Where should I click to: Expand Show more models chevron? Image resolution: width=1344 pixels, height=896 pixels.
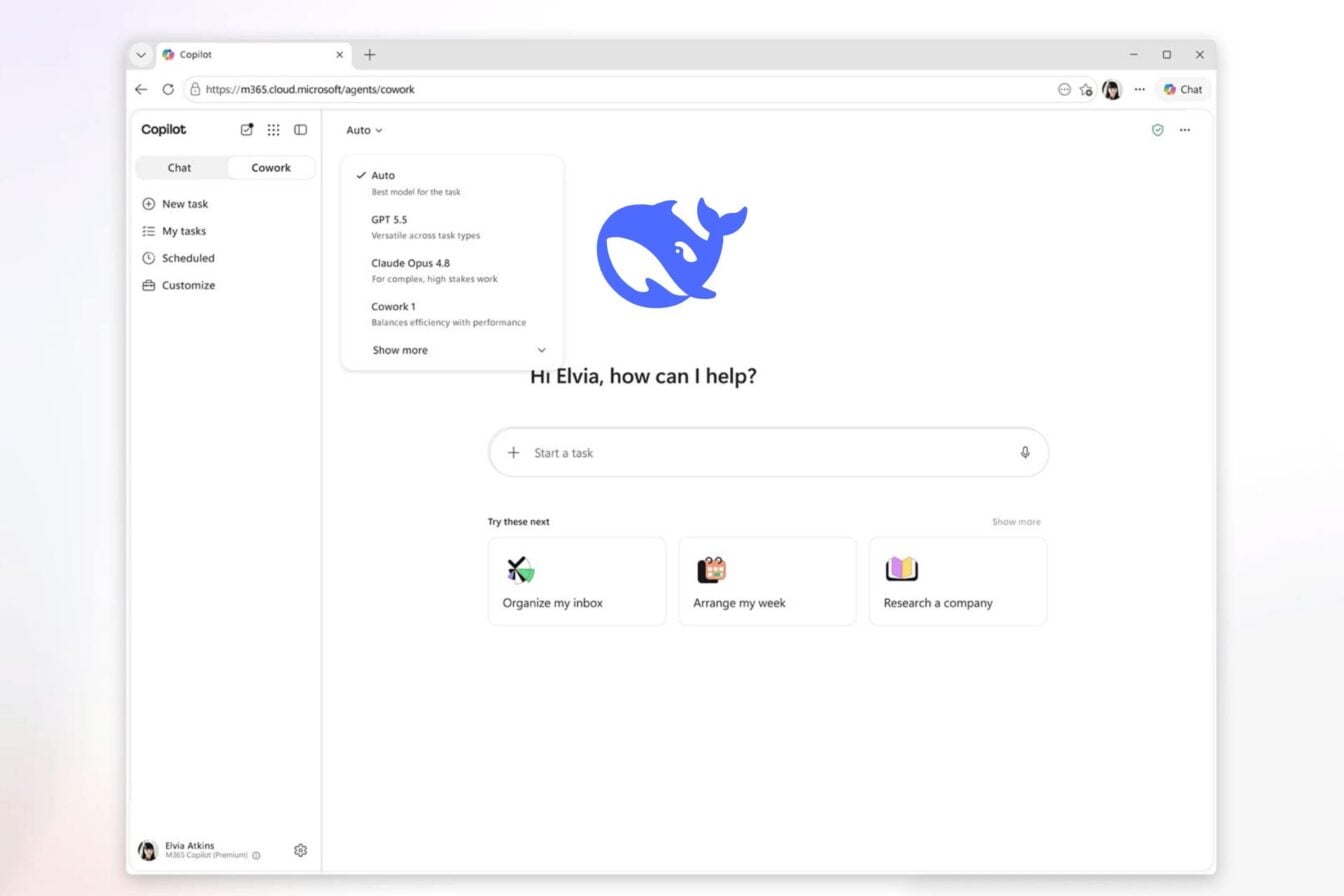pos(541,350)
